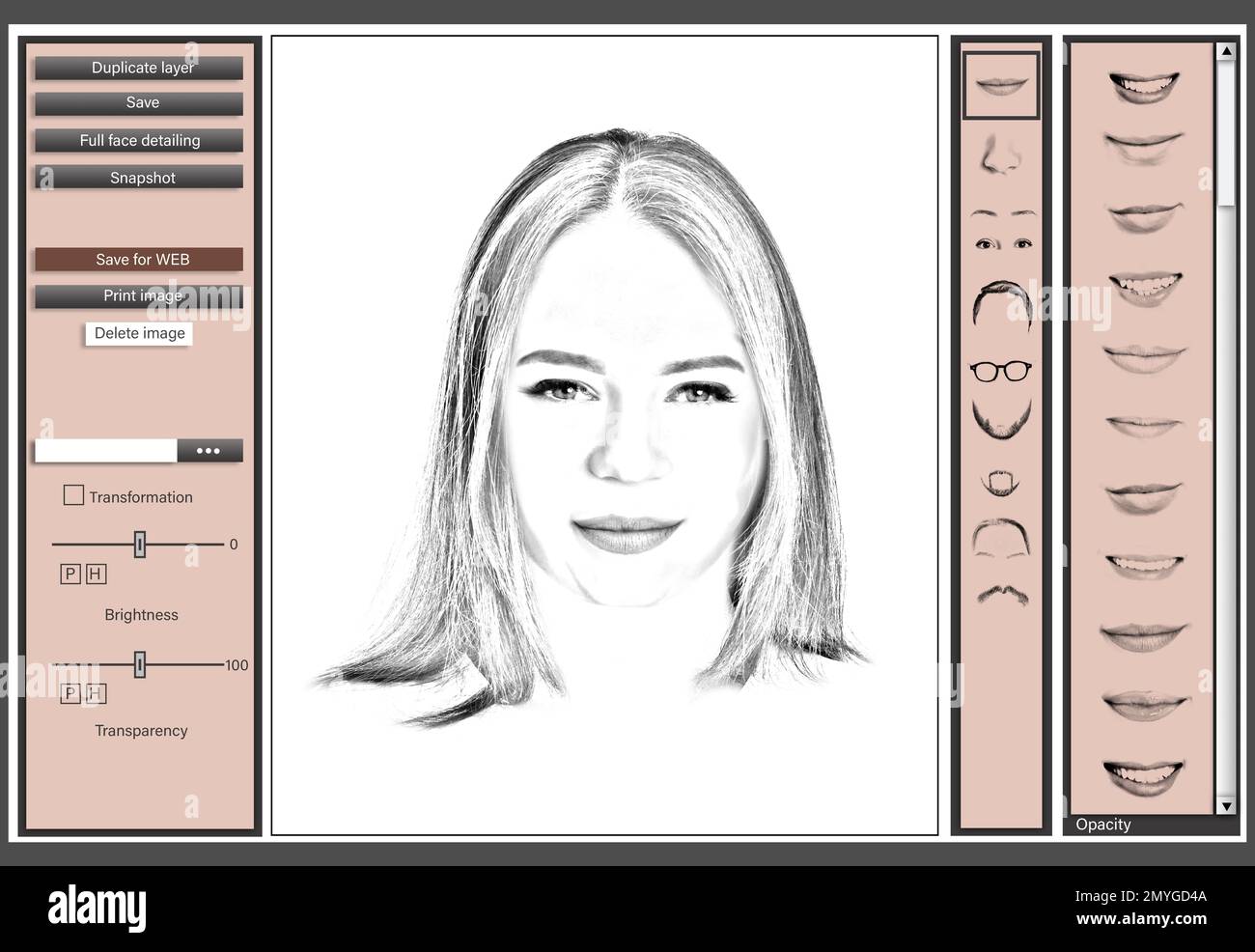Click the Save button
The image size is (1255, 952).
(x=139, y=102)
